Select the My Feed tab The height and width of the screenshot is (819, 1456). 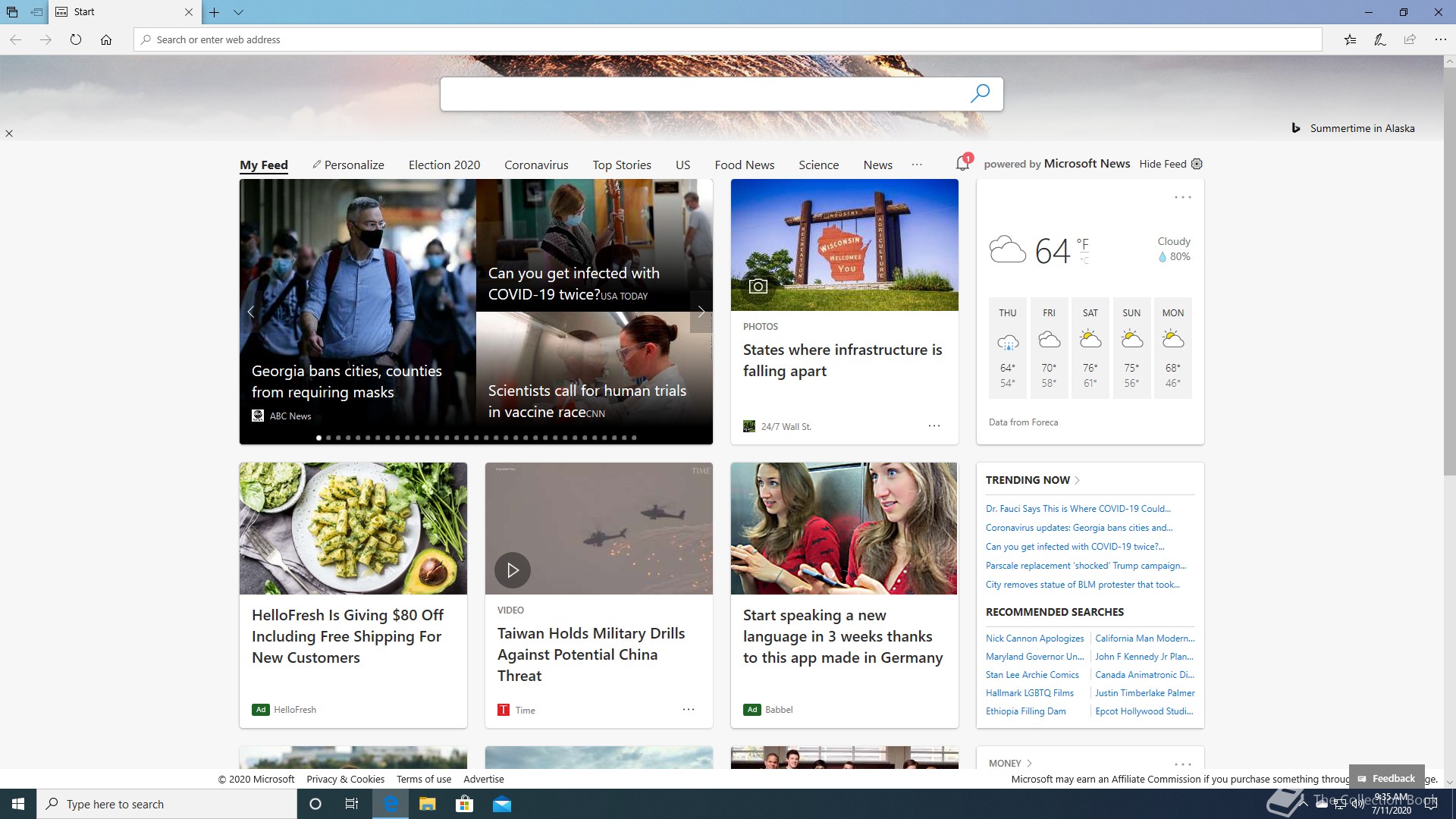tap(264, 165)
